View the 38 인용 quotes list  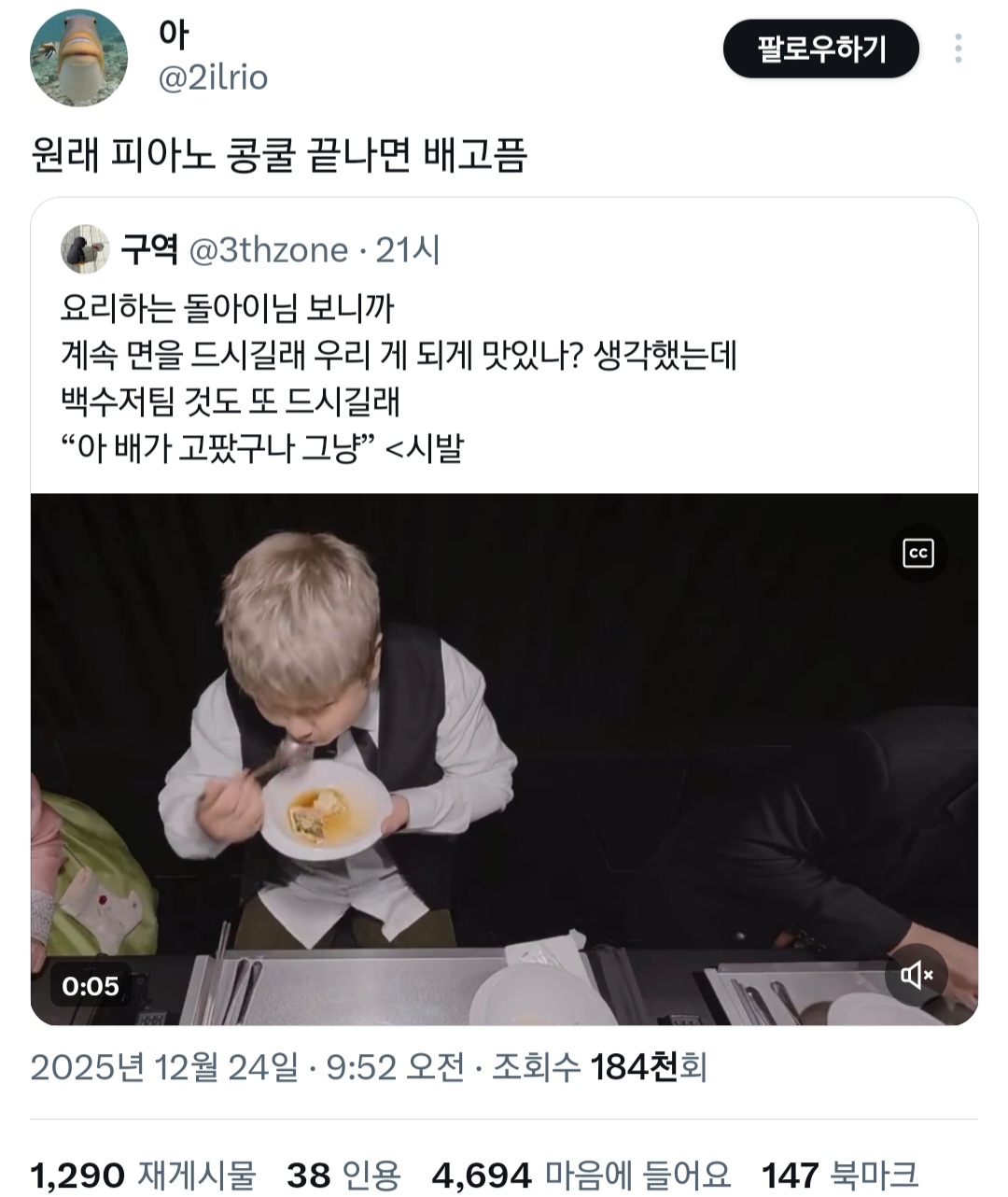tap(343, 1175)
